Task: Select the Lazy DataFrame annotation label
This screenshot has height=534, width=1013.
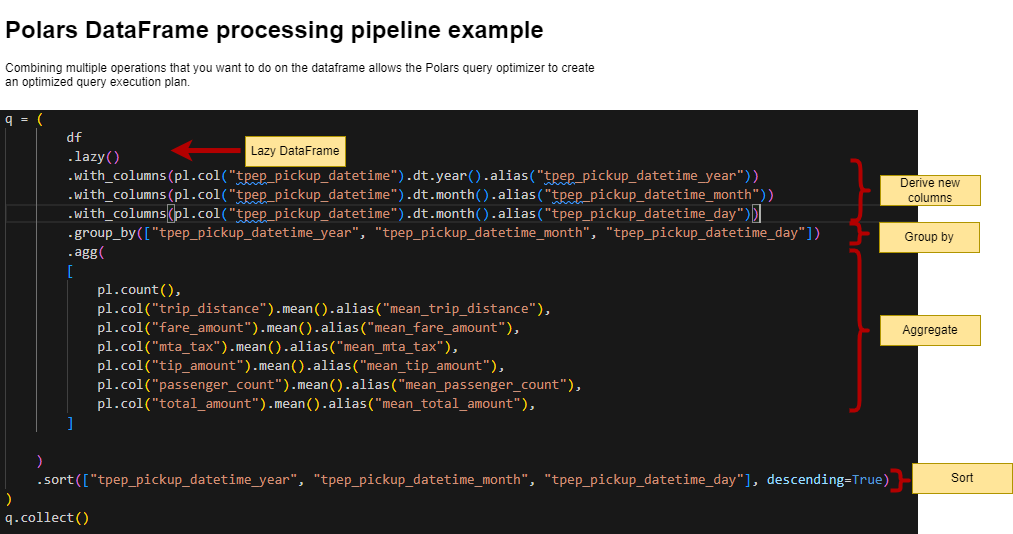Action: point(295,151)
